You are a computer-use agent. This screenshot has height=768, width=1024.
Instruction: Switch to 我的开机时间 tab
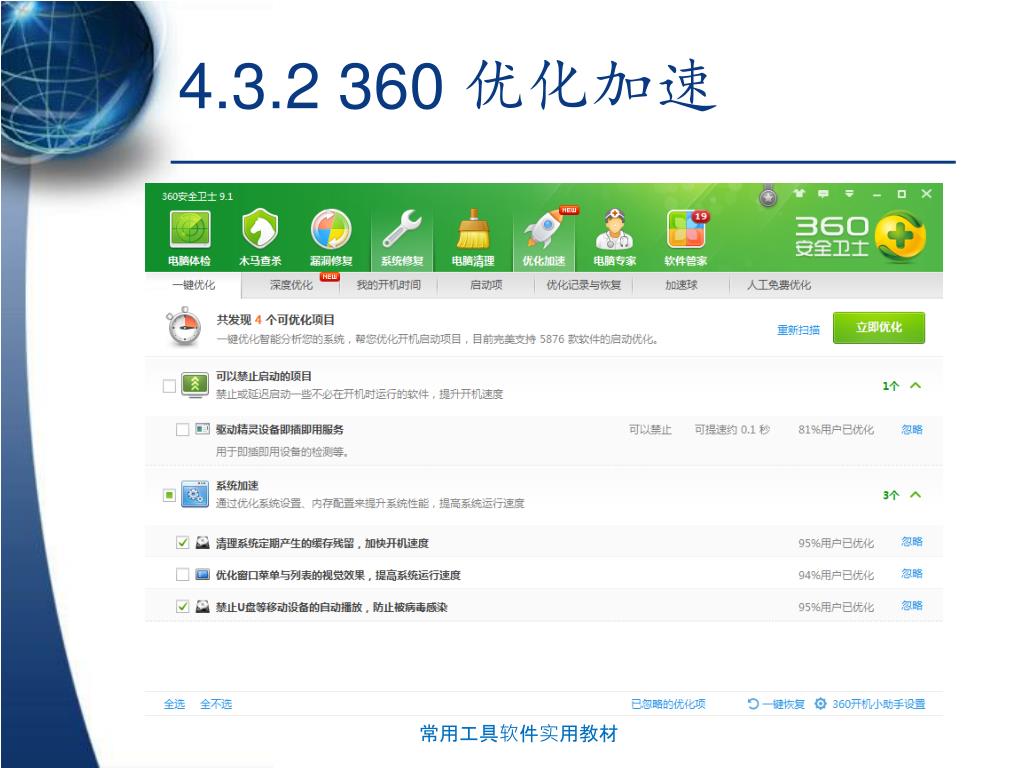coord(389,285)
